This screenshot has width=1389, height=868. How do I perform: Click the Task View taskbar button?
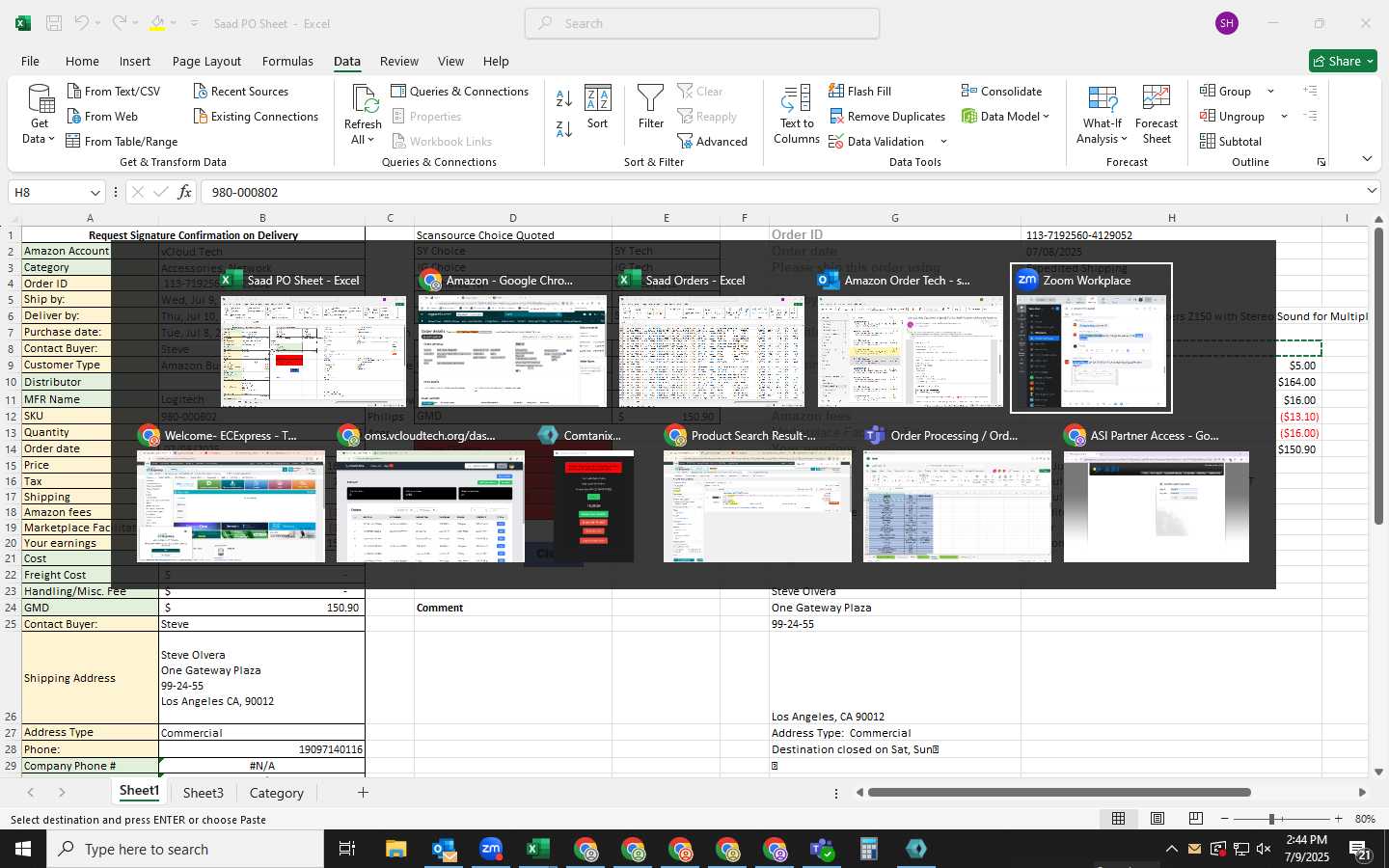pos(347,849)
